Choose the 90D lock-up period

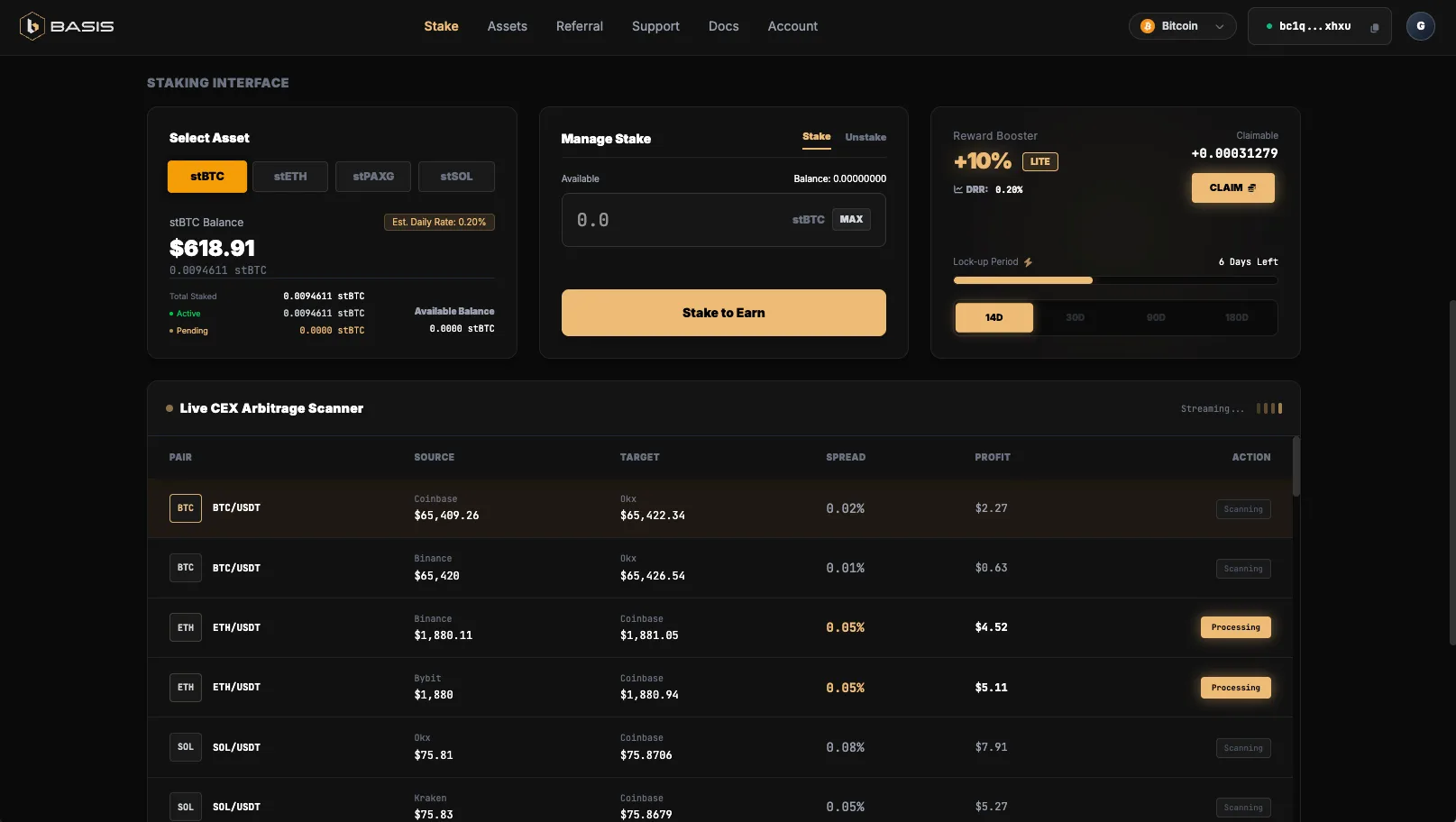click(1156, 317)
